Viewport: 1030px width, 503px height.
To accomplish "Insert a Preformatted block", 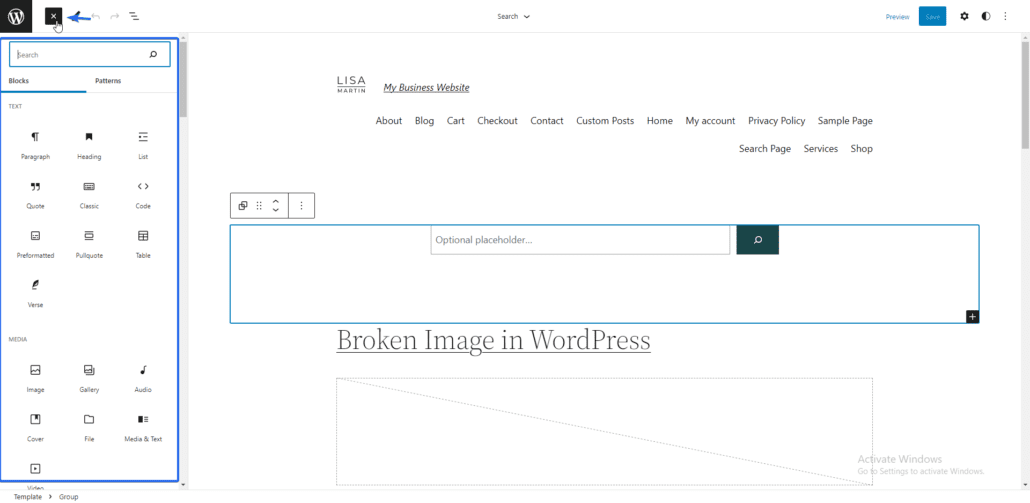I will [x=35, y=244].
